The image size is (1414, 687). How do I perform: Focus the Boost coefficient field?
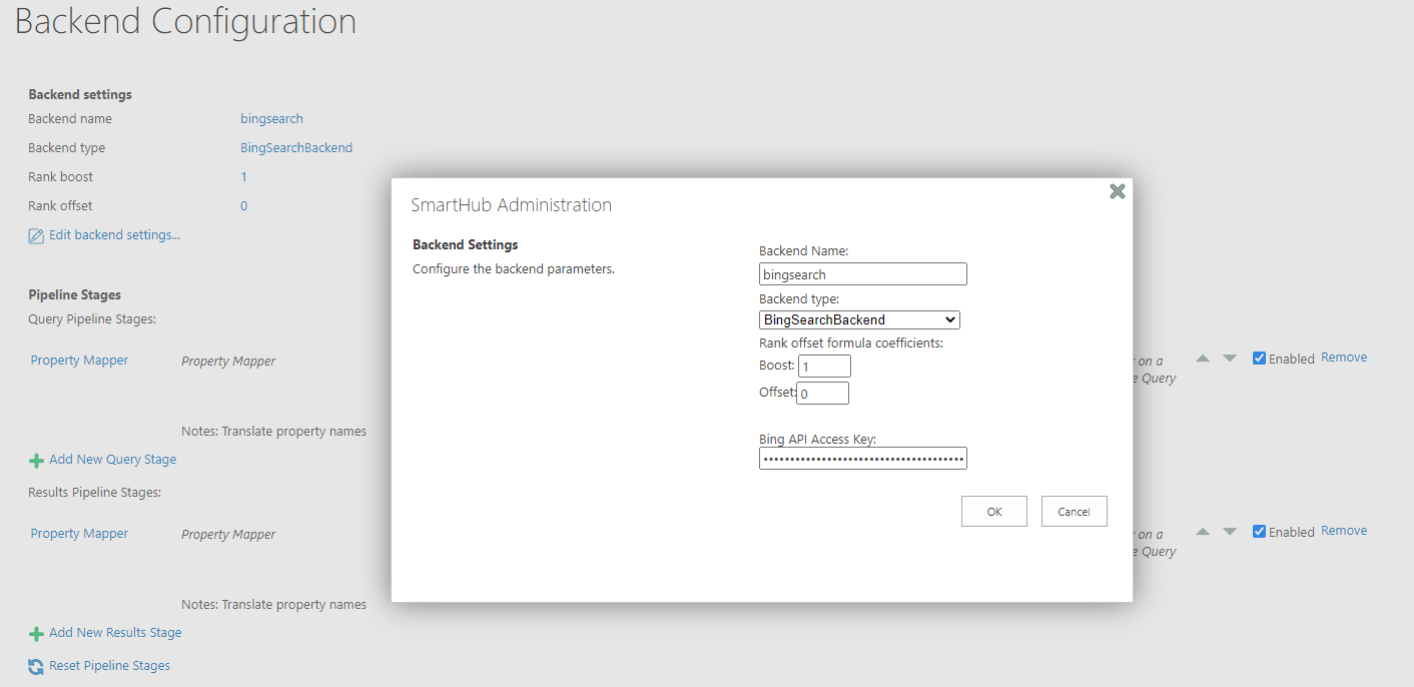(x=824, y=366)
